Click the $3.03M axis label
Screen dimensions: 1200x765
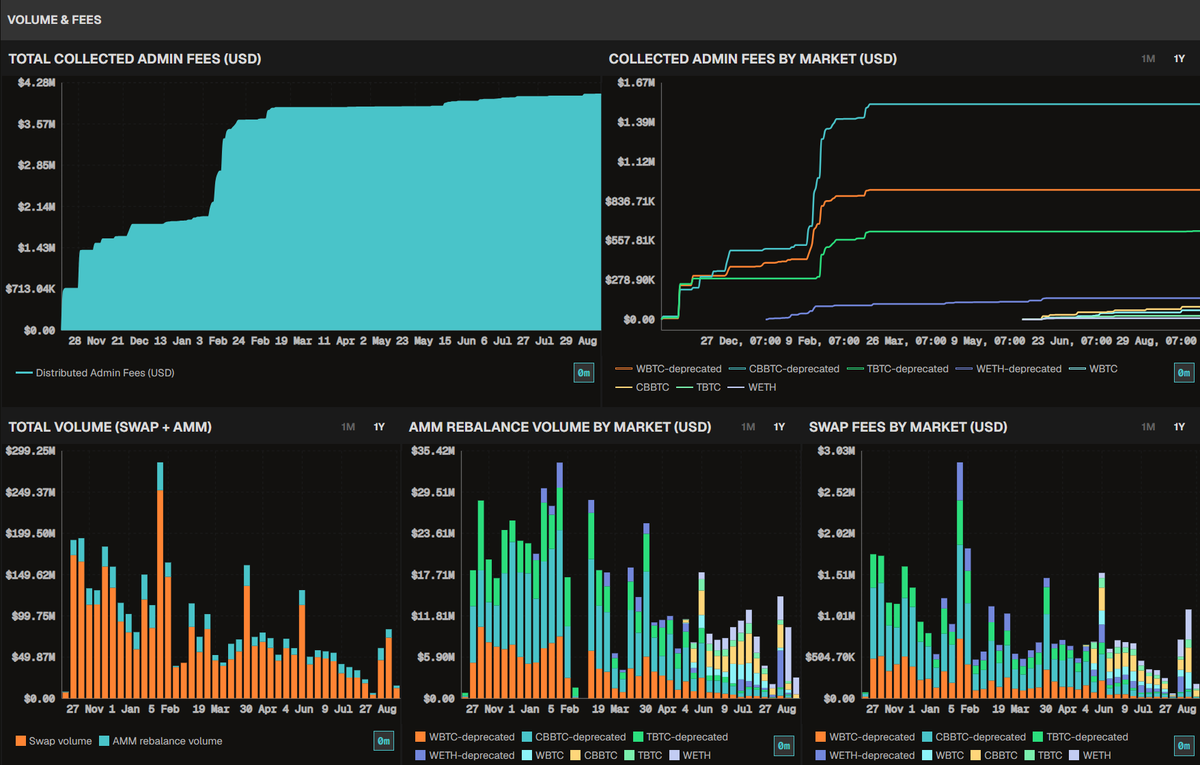pos(837,451)
